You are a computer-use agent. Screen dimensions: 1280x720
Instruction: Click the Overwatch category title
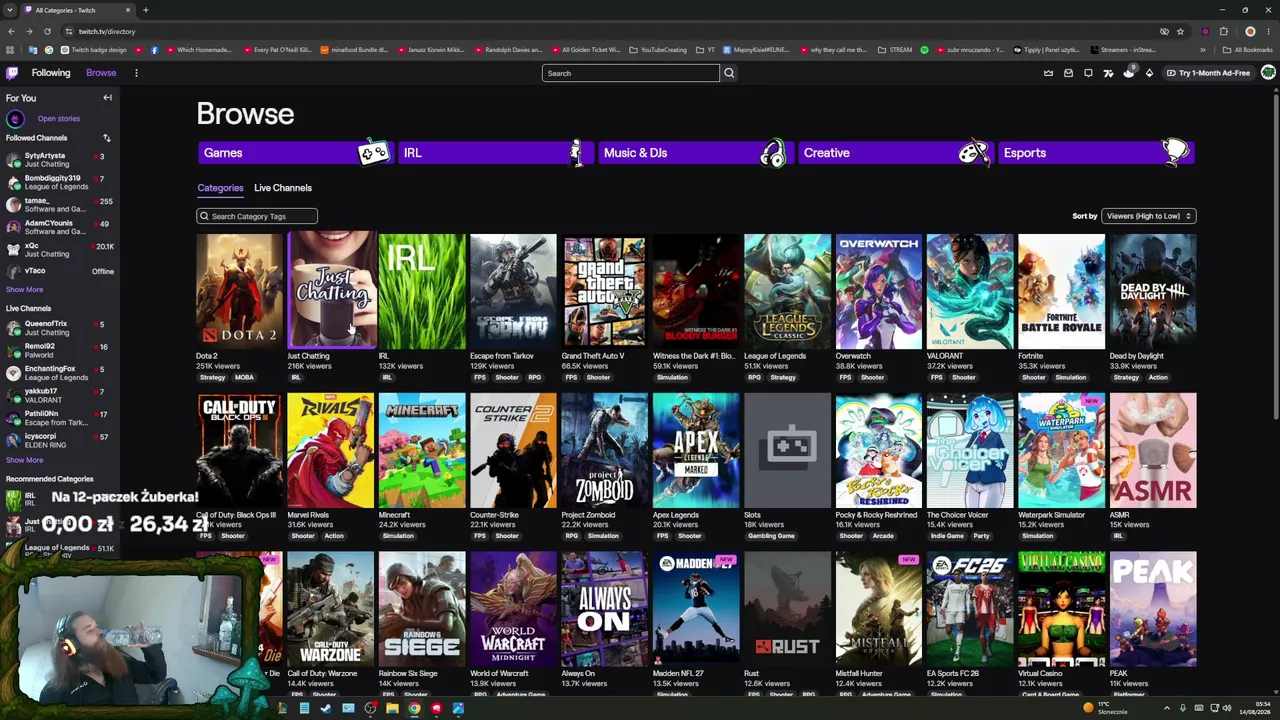(853, 356)
